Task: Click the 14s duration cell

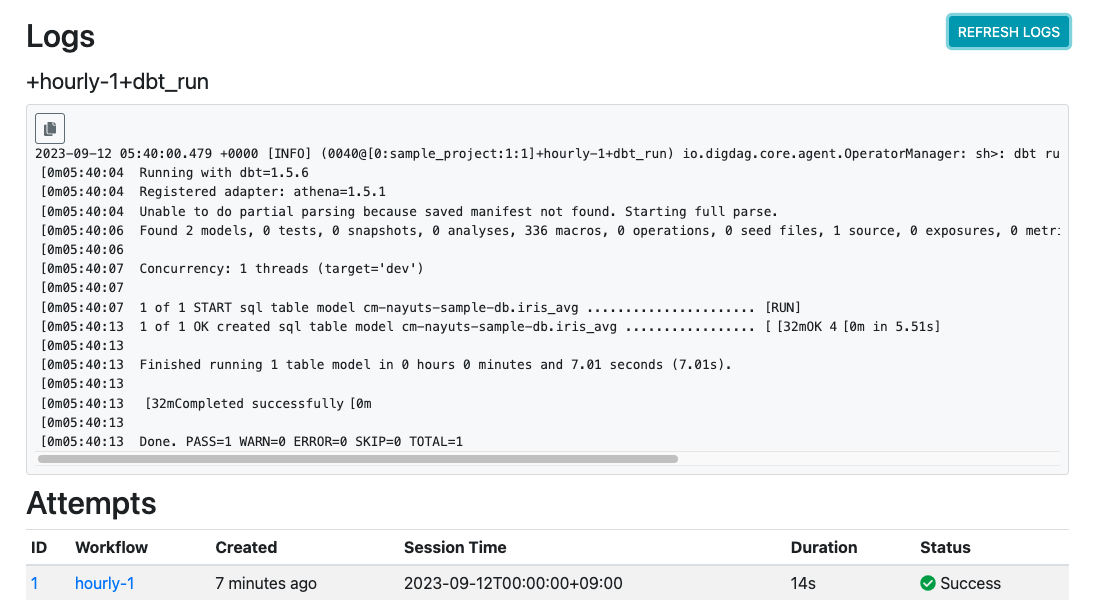Action: click(804, 583)
